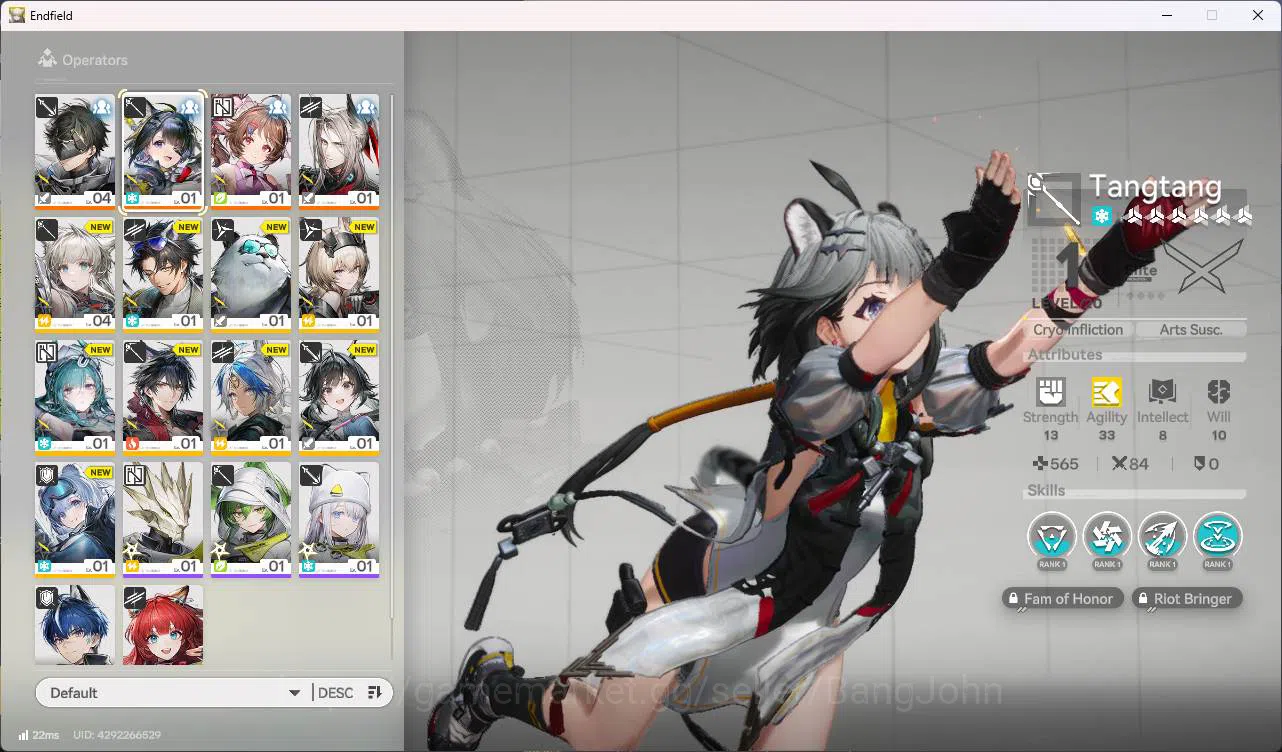This screenshot has width=1282, height=752.
Task: Select the short black-haired smiling girl card
Action: (x=339, y=397)
